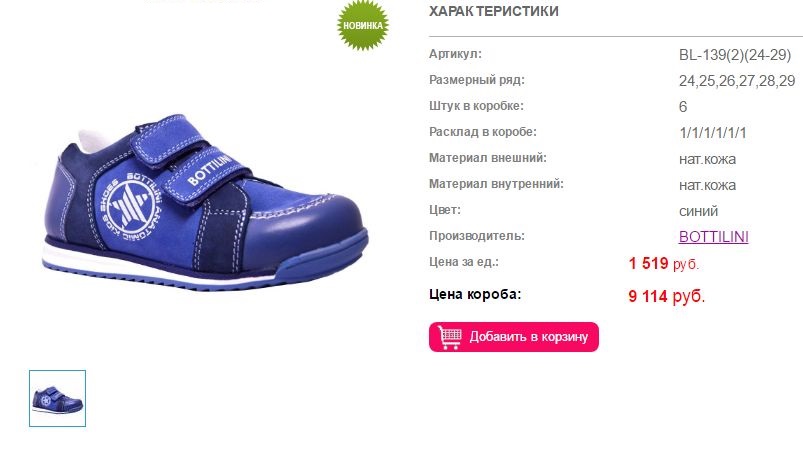Open the small shoe thumbnail preview
The height and width of the screenshot is (452, 803).
coord(57,398)
